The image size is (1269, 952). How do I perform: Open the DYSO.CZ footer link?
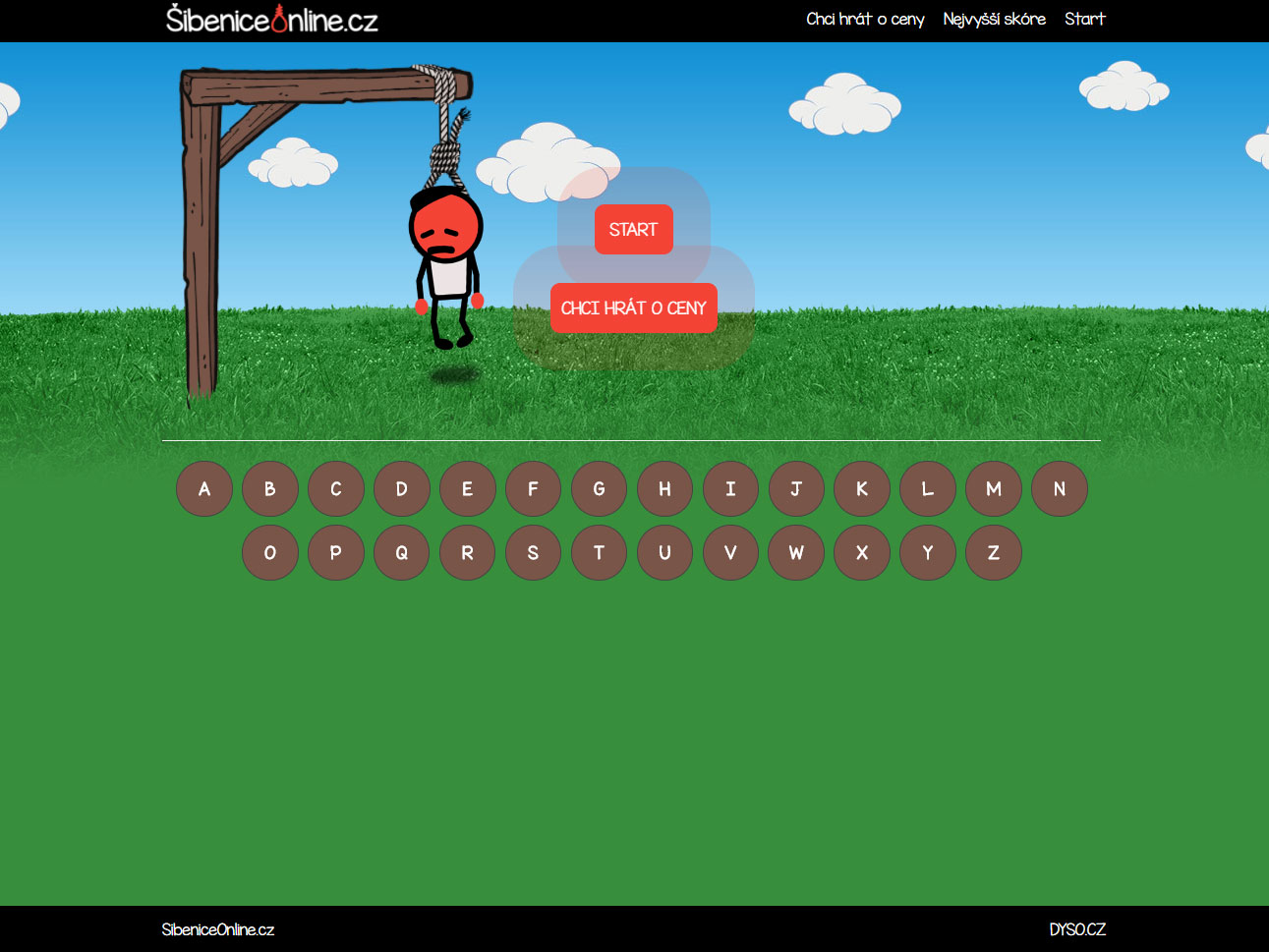(x=1077, y=929)
